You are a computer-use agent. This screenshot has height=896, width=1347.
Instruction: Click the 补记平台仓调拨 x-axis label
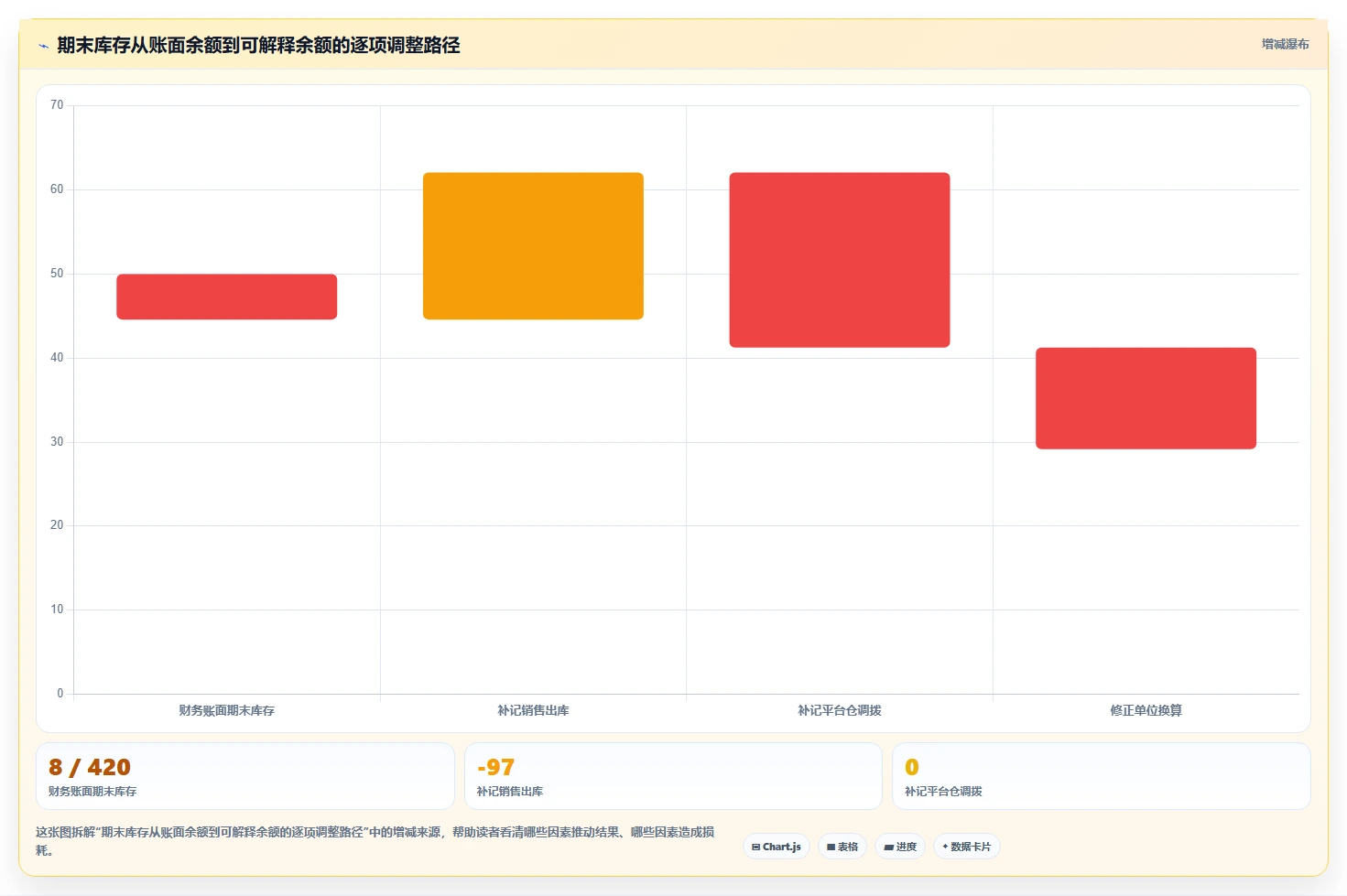pos(840,710)
